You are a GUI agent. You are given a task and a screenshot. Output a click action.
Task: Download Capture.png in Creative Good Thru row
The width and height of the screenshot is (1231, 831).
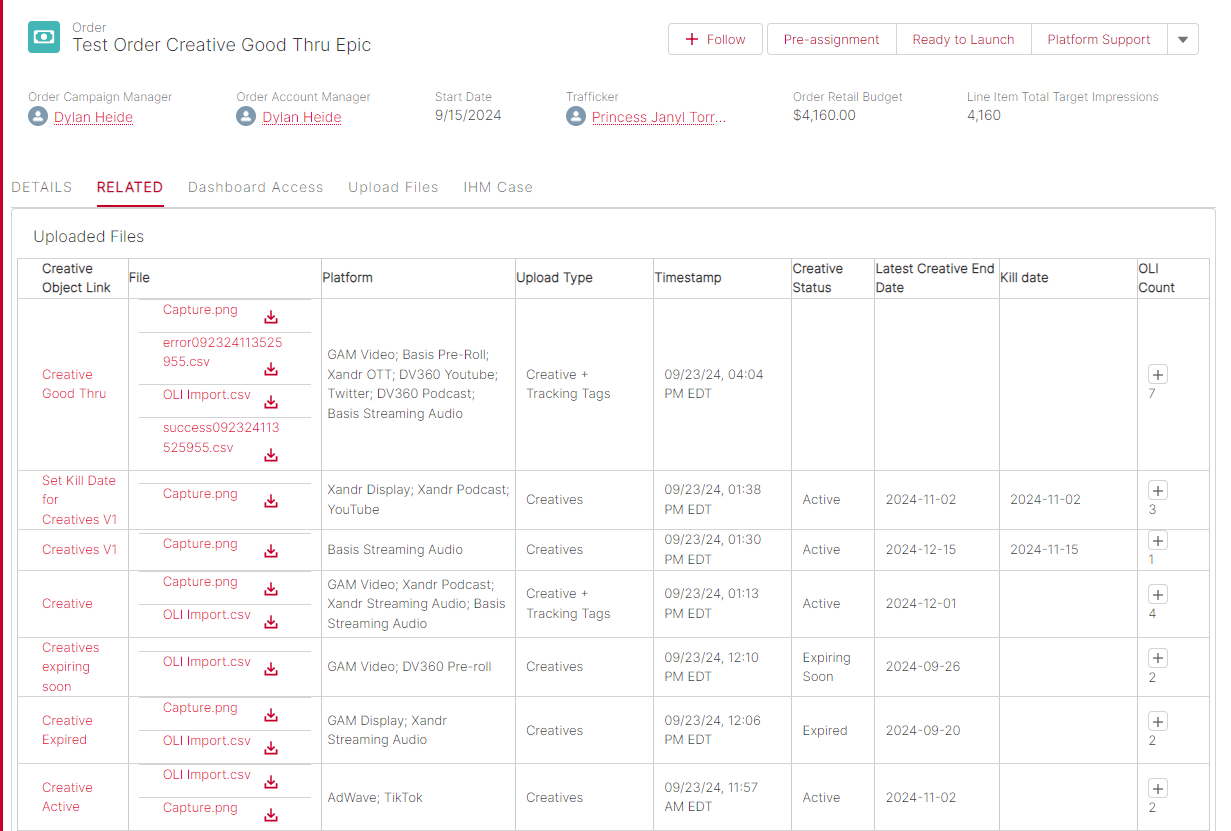tap(271, 317)
